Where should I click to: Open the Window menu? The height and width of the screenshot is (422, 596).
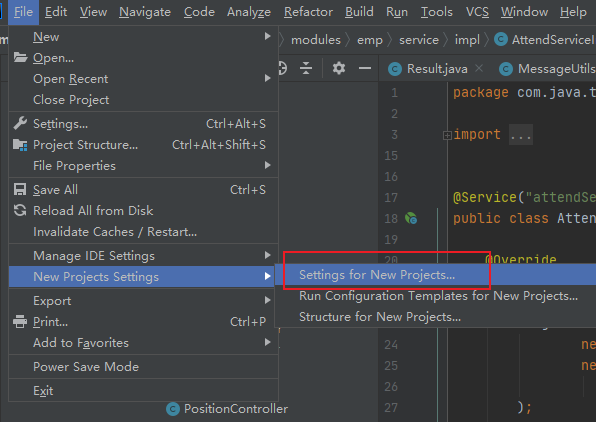pos(524,12)
